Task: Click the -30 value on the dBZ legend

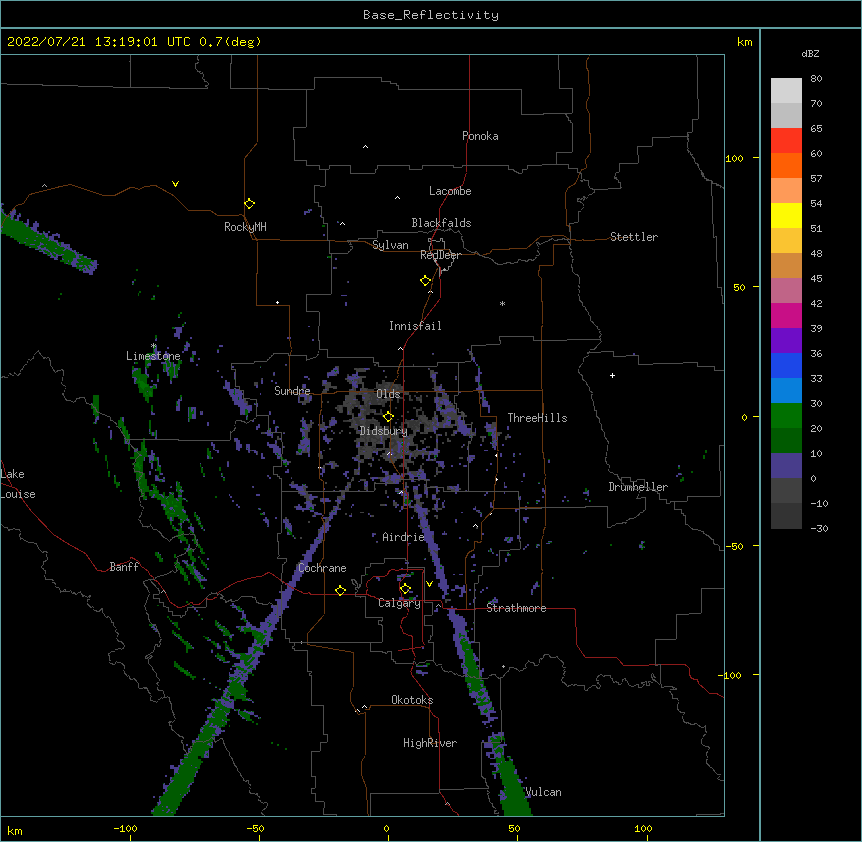Action: (819, 528)
